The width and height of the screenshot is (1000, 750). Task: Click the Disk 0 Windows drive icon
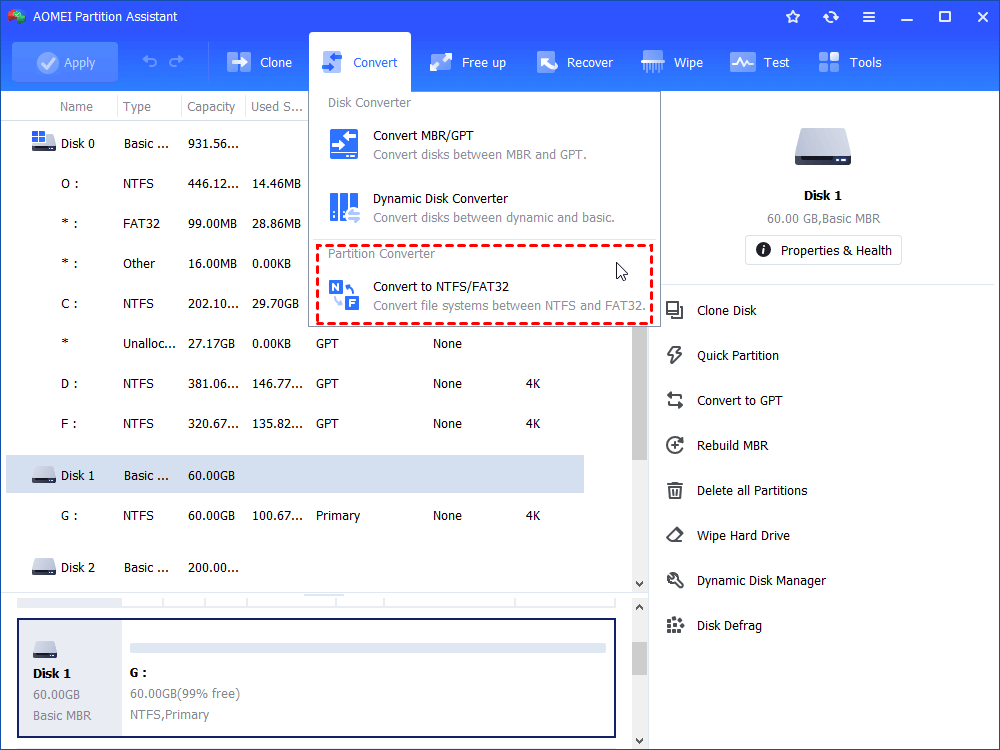click(x=43, y=141)
